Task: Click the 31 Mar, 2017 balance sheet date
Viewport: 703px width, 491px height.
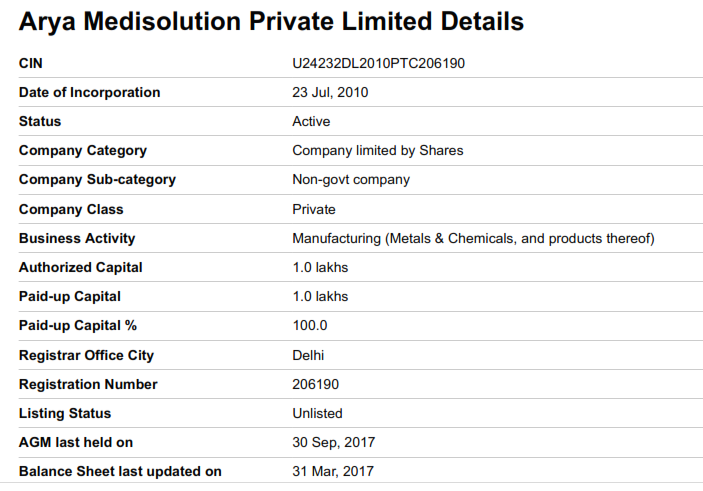Action: pyautogui.click(x=333, y=472)
